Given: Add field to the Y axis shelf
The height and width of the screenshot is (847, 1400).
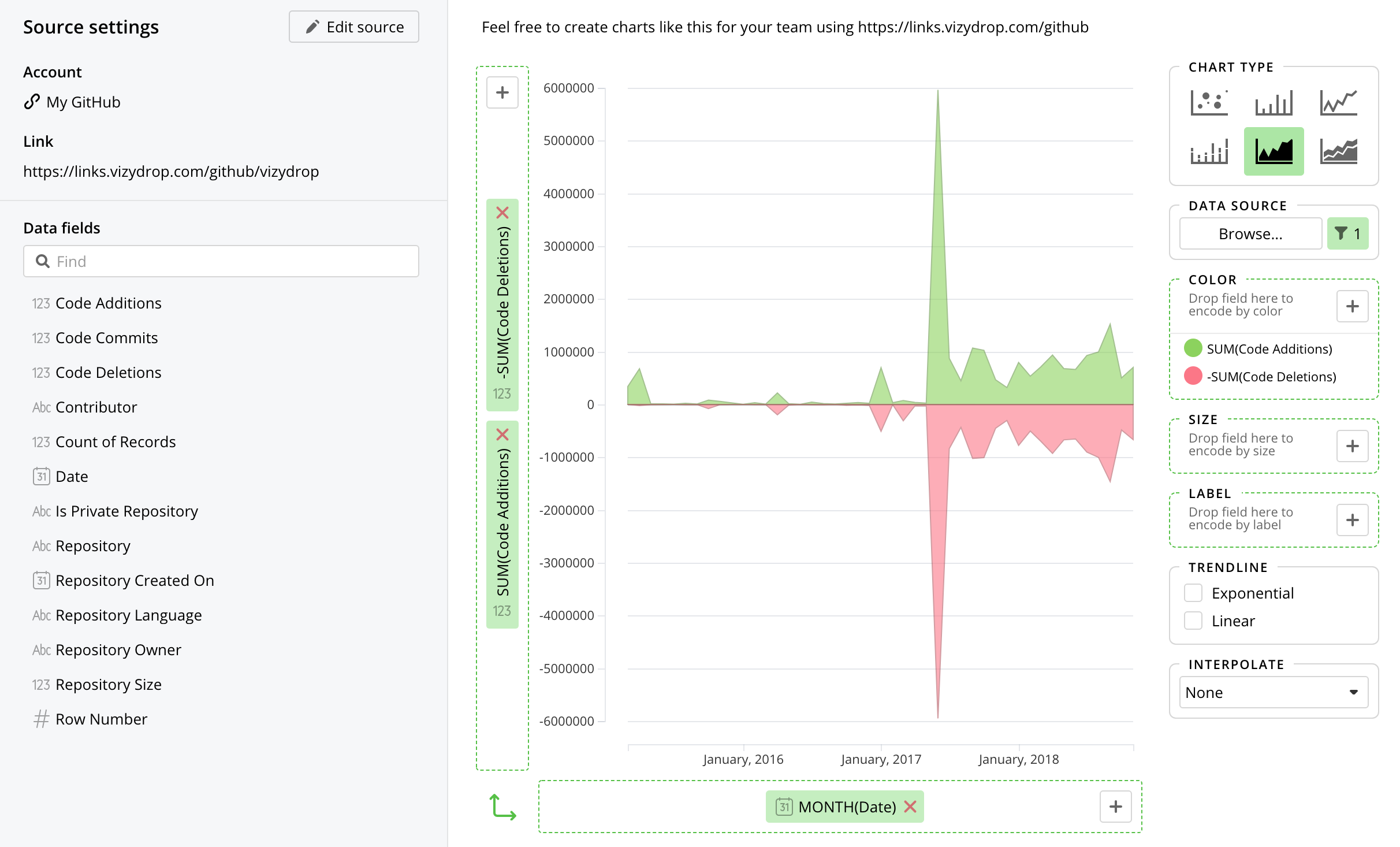Looking at the screenshot, I should point(502,92).
